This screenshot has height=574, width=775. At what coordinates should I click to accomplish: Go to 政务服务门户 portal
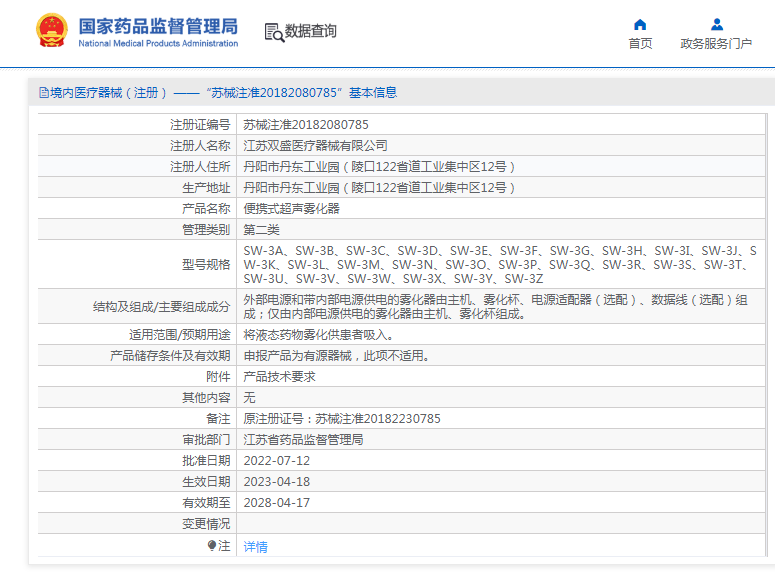tap(716, 44)
